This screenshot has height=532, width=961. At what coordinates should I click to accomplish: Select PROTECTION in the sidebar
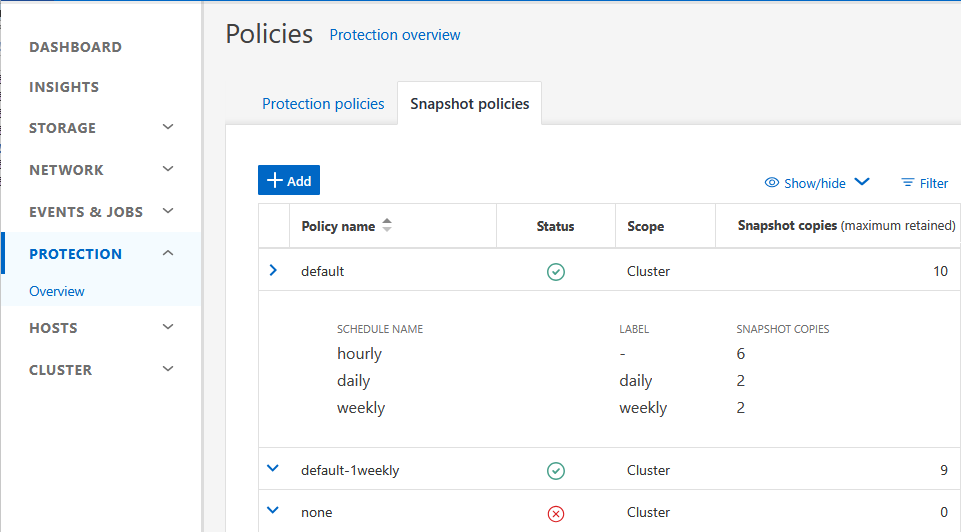[75, 254]
